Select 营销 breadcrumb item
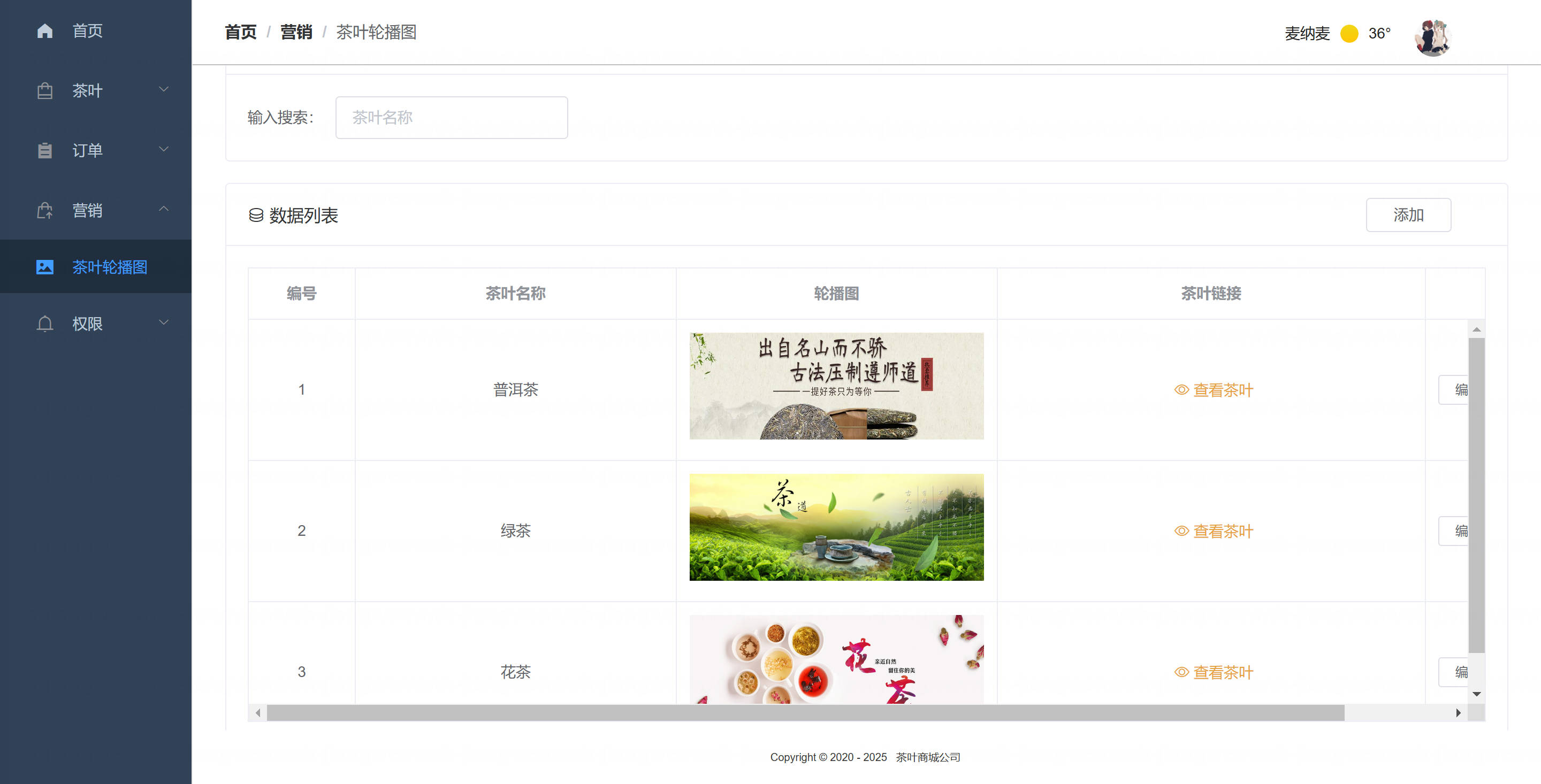 coord(296,32)
